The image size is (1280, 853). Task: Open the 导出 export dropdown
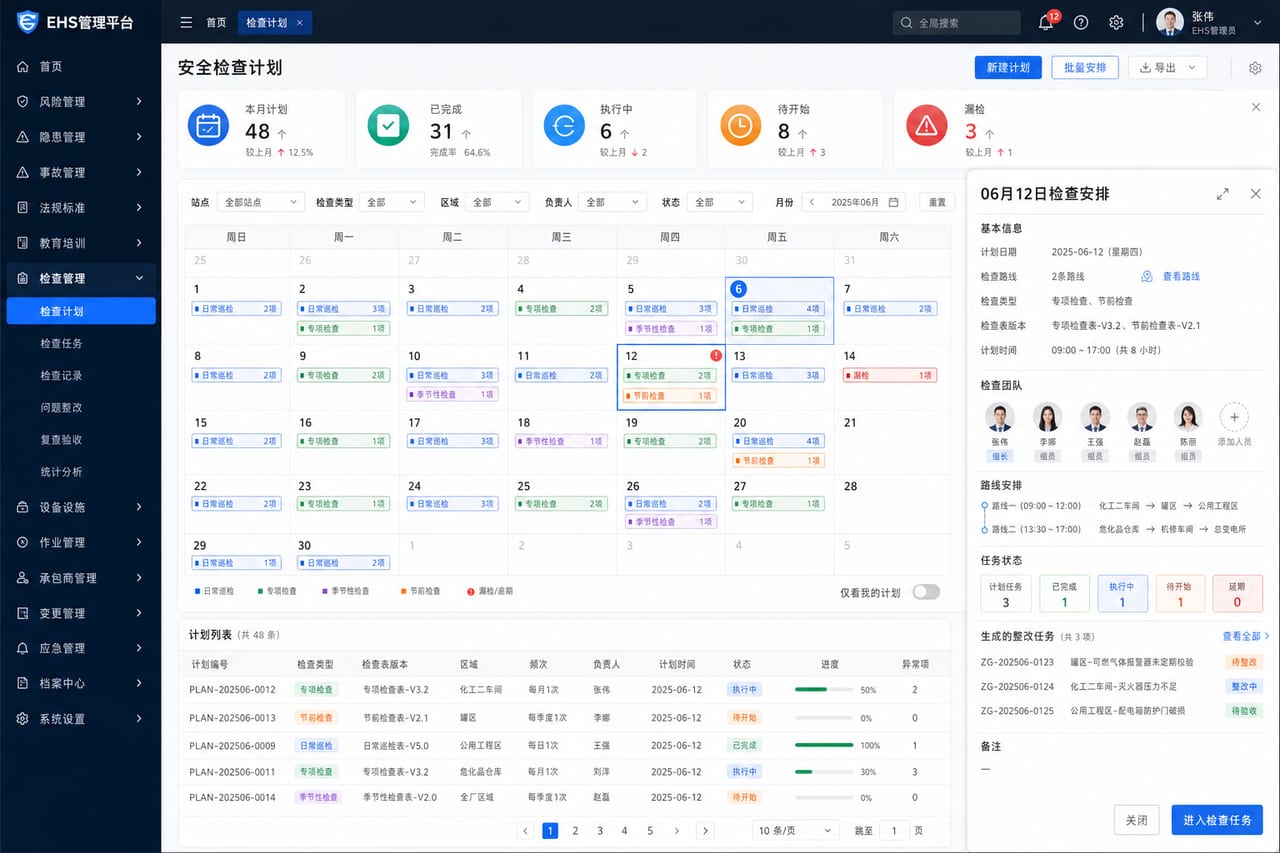[1168, 67]
